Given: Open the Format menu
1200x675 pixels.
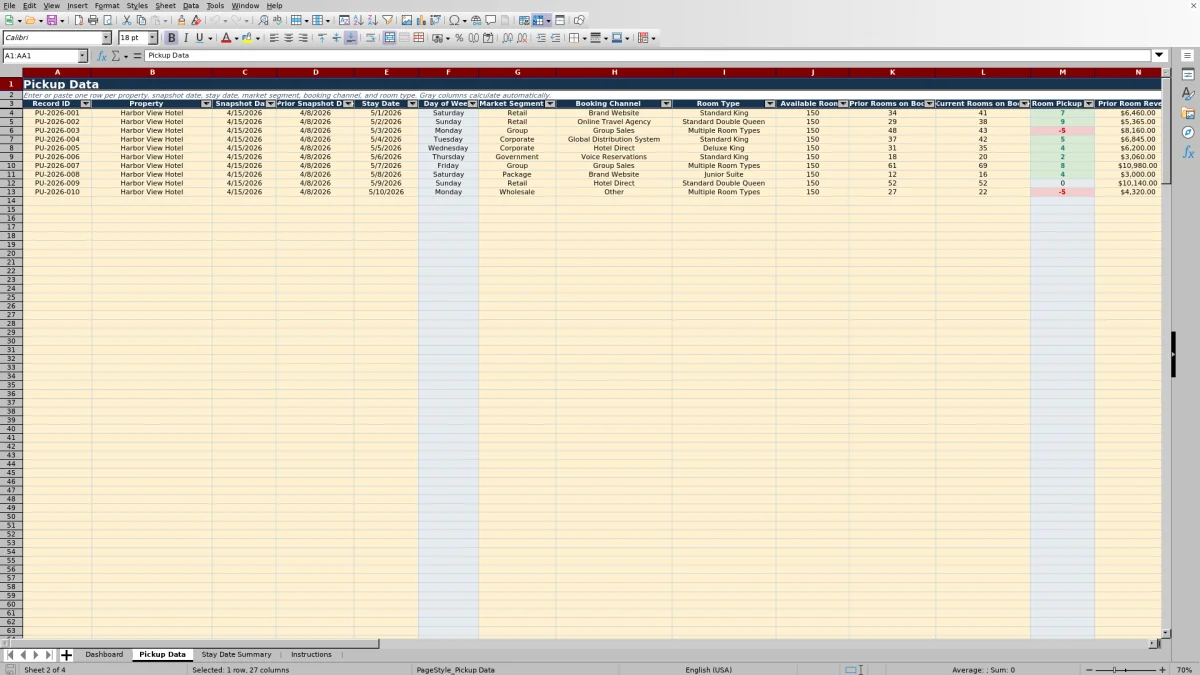Looking at the screenshot, I should click(x=107, y=5).
